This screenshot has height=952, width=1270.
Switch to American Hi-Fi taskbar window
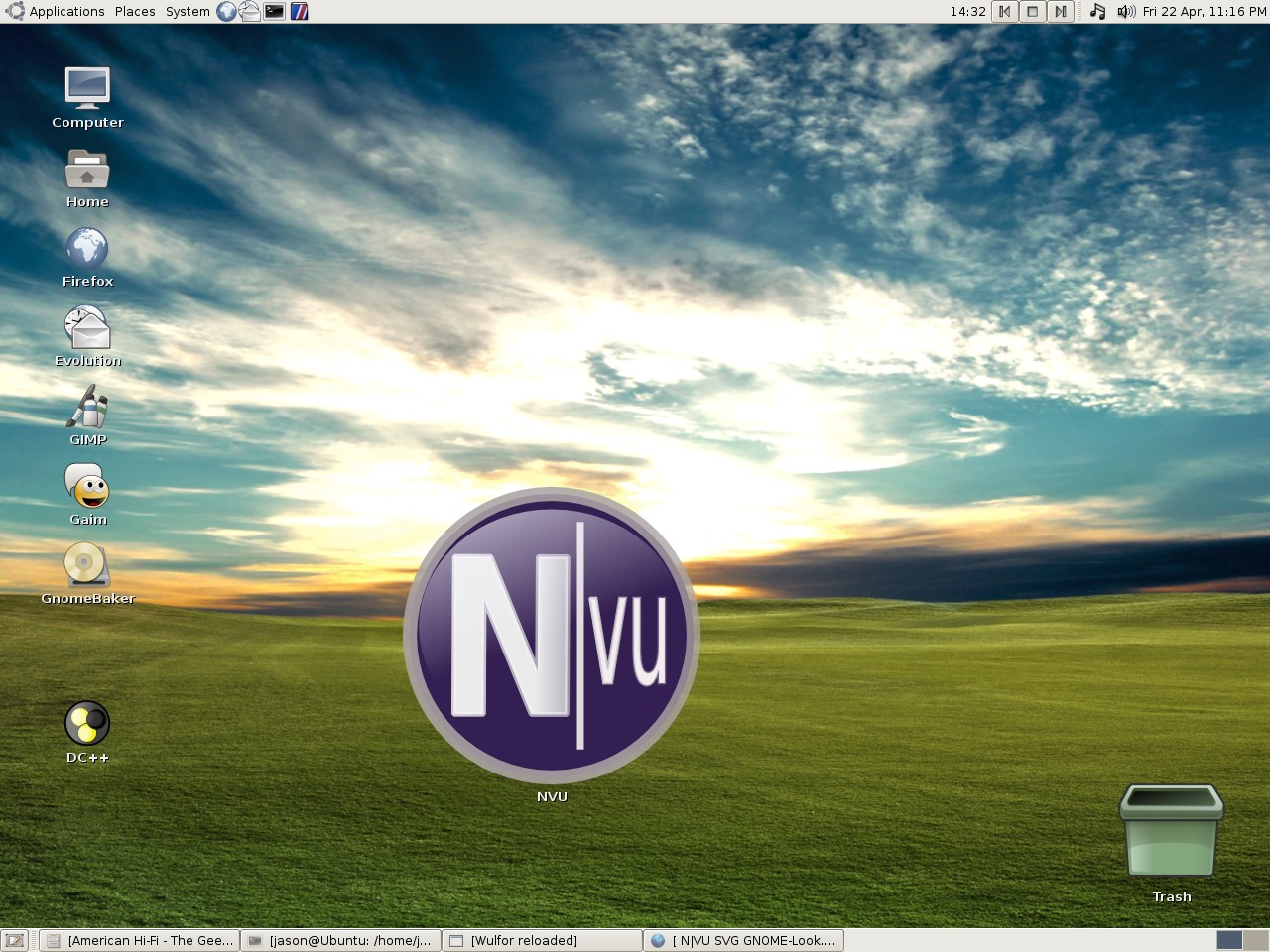point(141,941)
